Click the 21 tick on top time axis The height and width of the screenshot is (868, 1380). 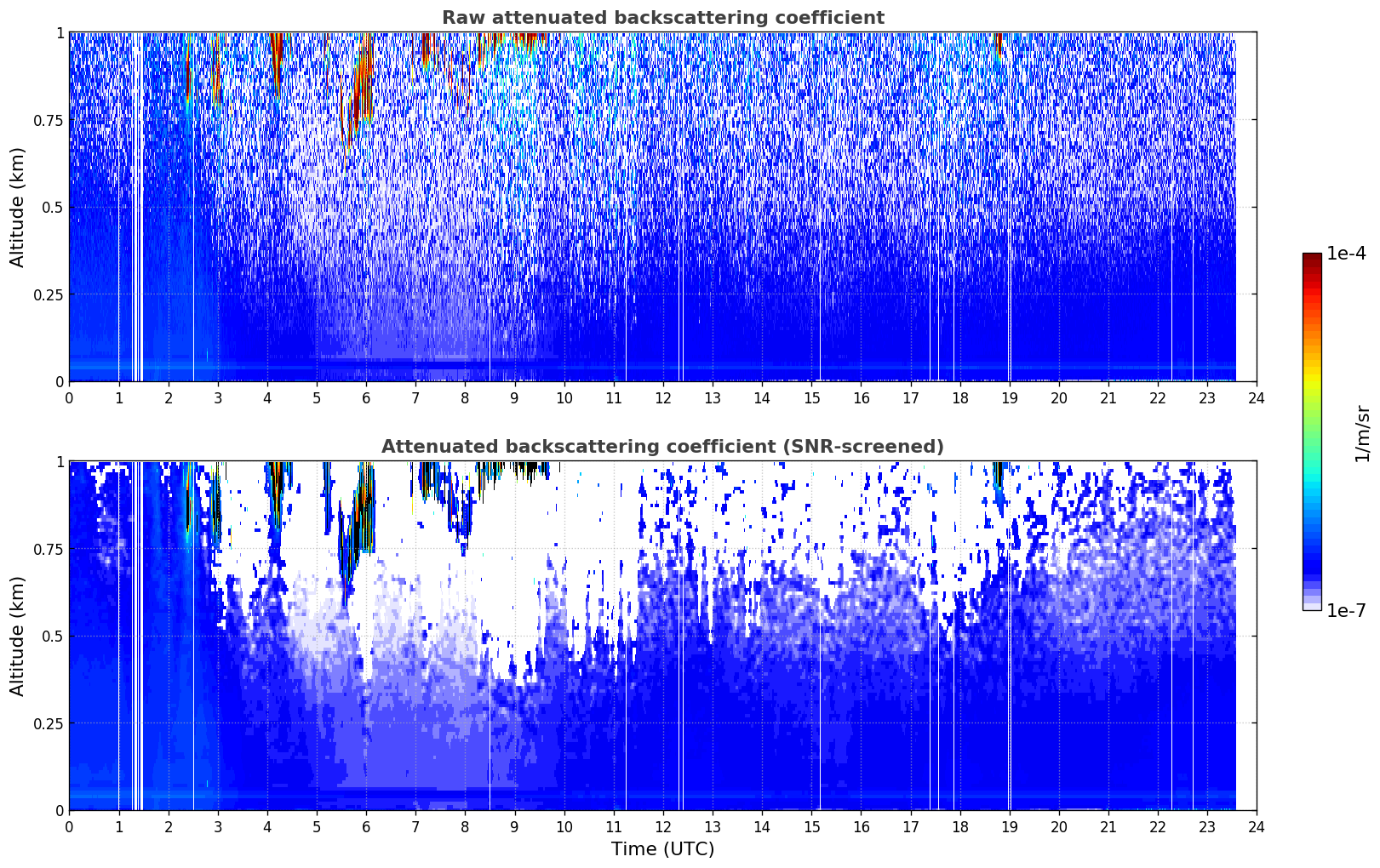(1108, 398)
